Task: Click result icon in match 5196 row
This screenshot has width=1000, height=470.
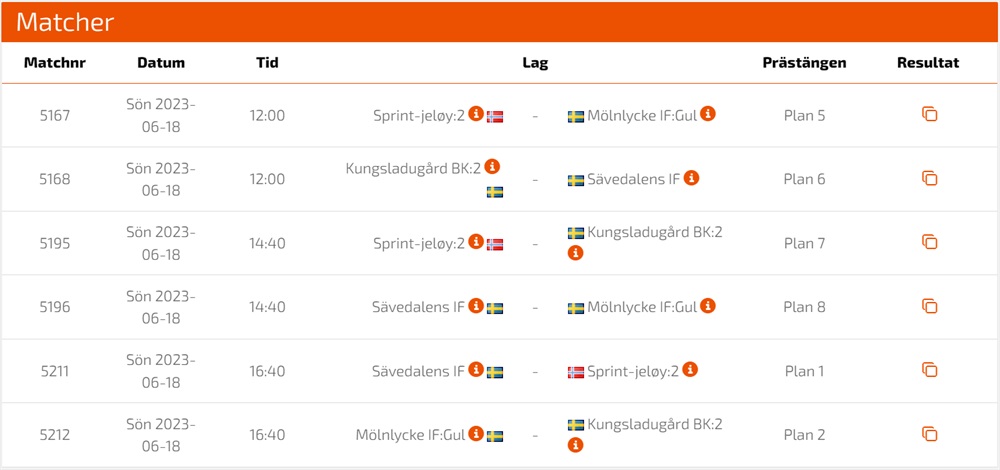Action: 929,307
